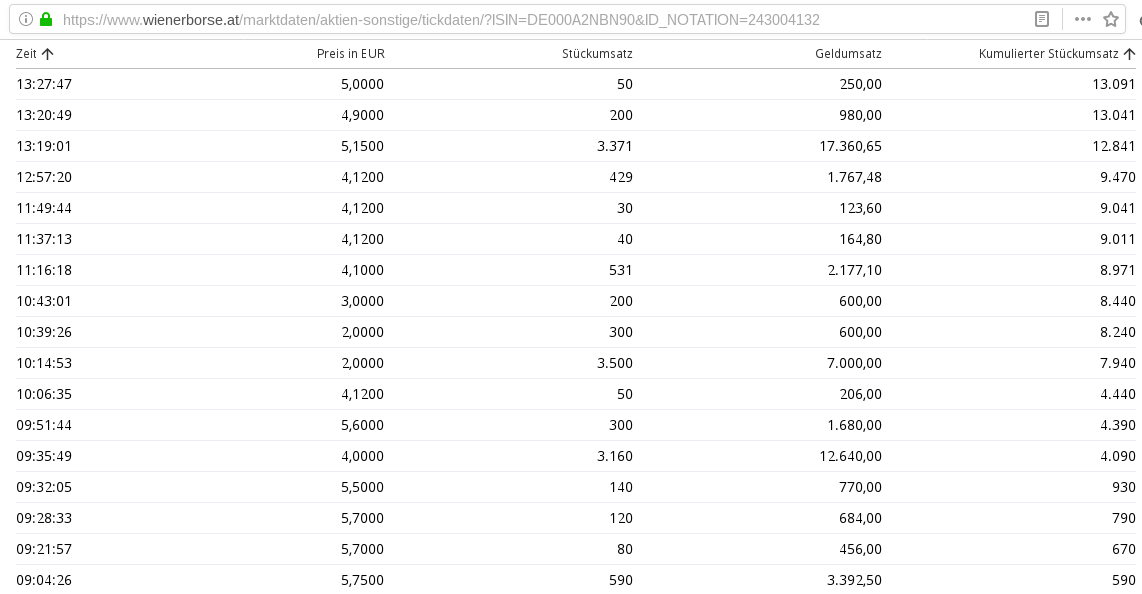Click the Zeit column header label

pyautogui.click(x=26, y=54)
